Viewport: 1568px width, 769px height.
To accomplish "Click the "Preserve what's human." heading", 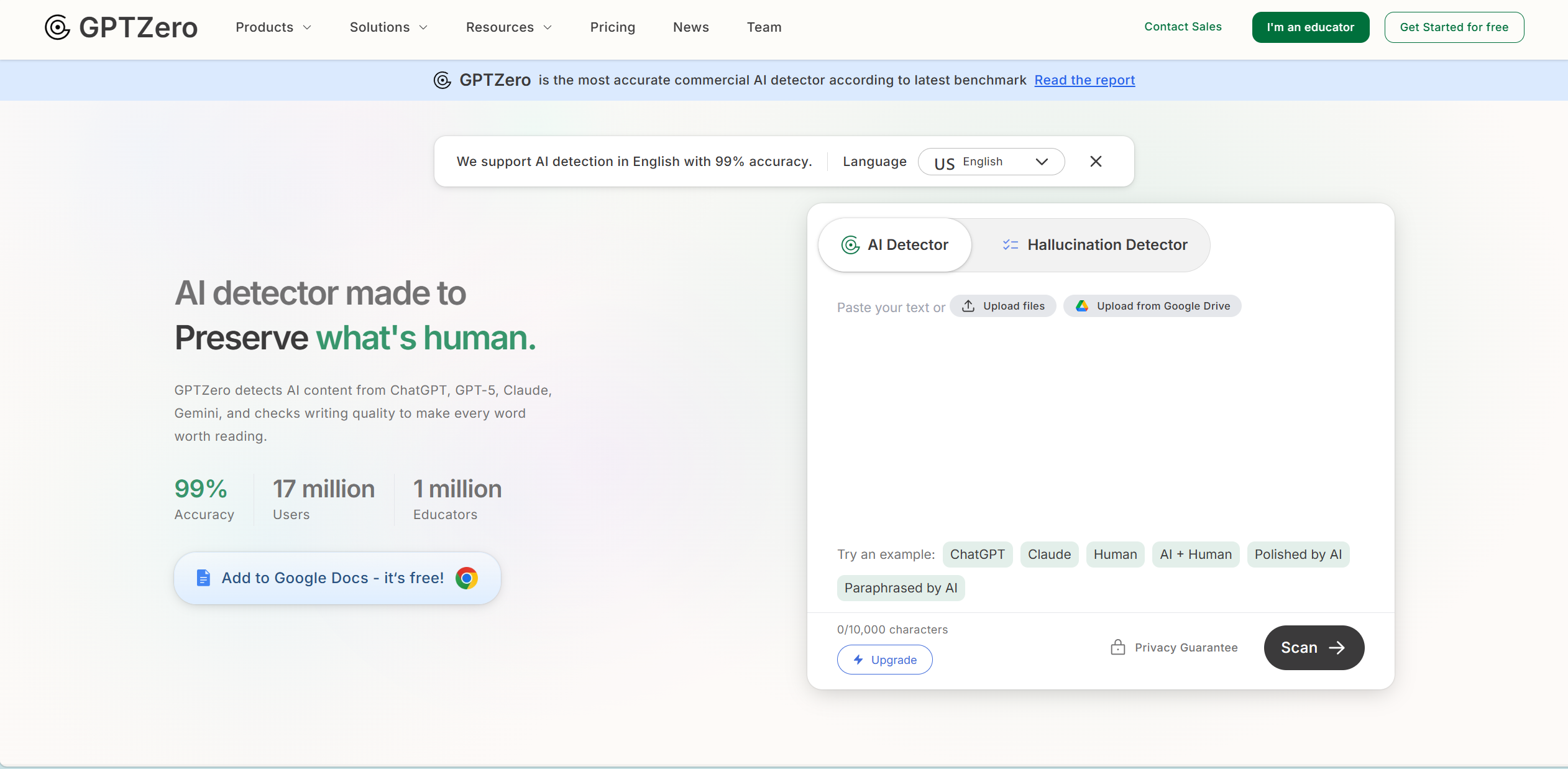I will [355, 338].
